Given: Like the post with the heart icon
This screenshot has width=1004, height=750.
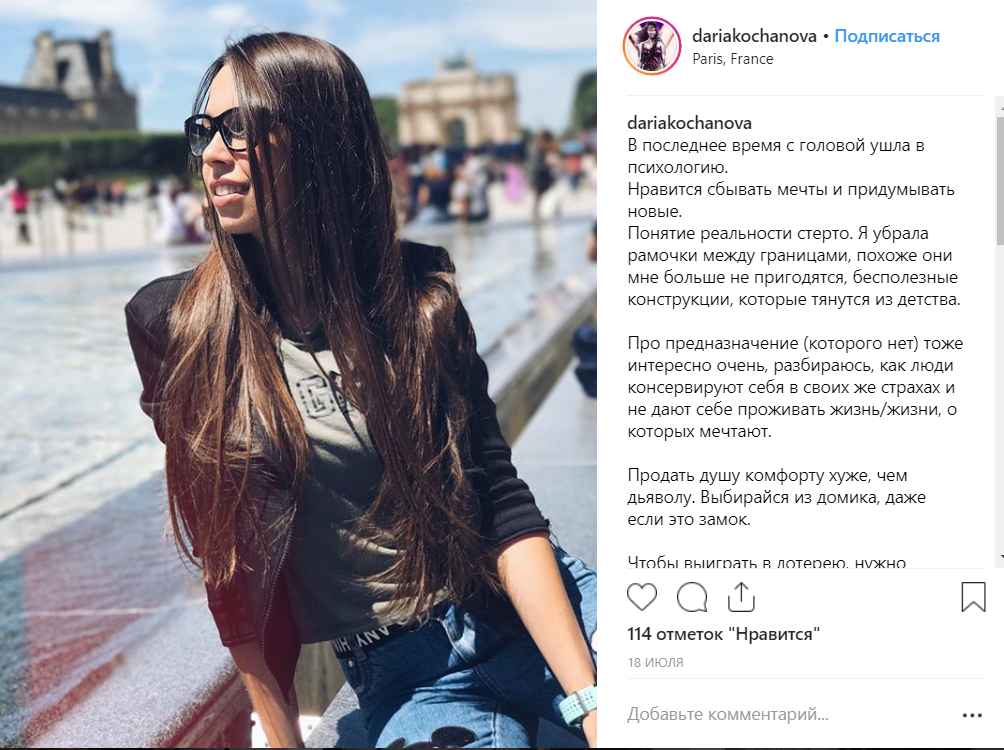Looking at the screenshot, I should click(x=642, y=597).
